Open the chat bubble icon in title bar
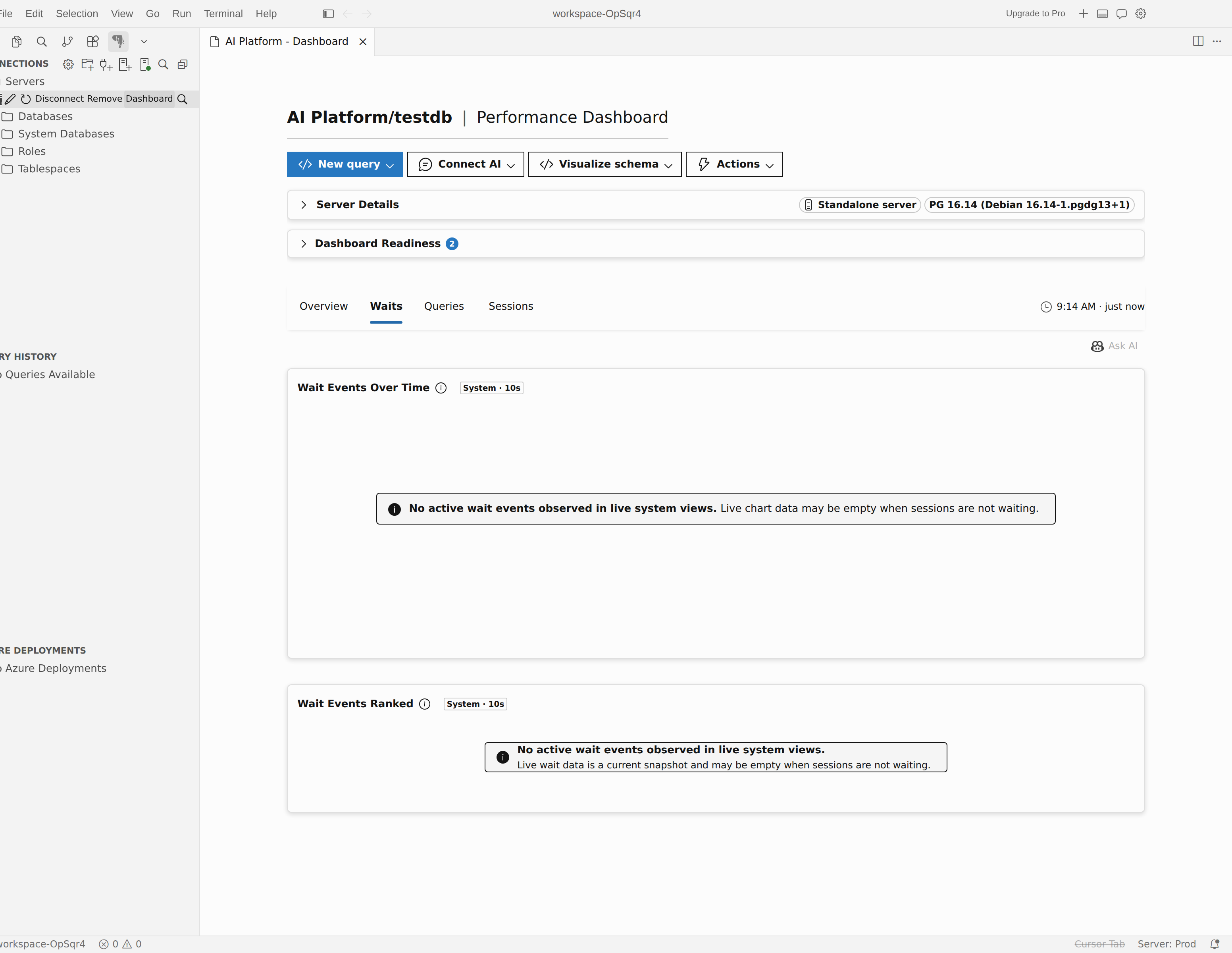Image resolution: width=1232 pixels, height=953 pixels. (x=1121, y=14)
